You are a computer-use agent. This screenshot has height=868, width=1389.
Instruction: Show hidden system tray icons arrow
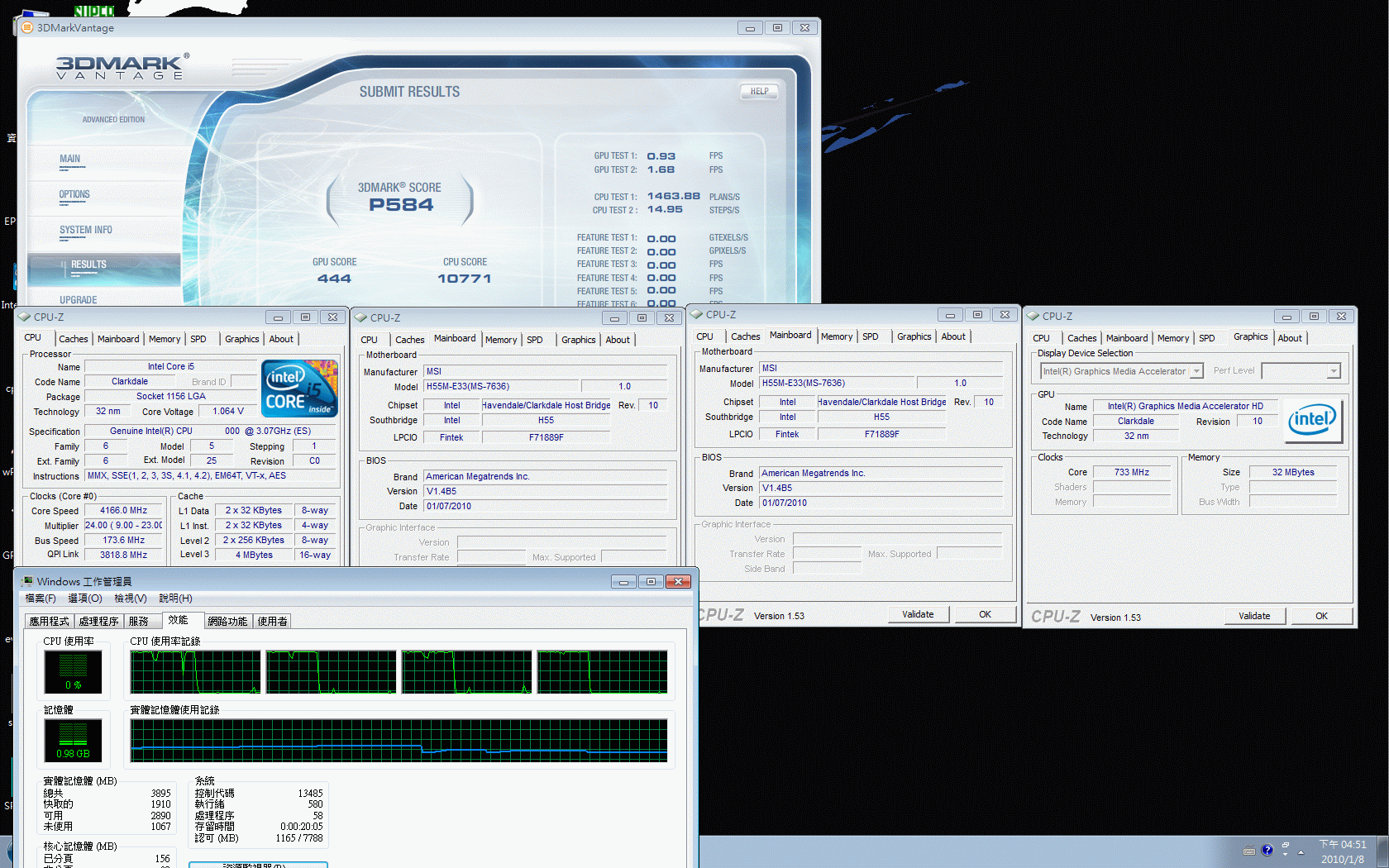point(1301,852)
